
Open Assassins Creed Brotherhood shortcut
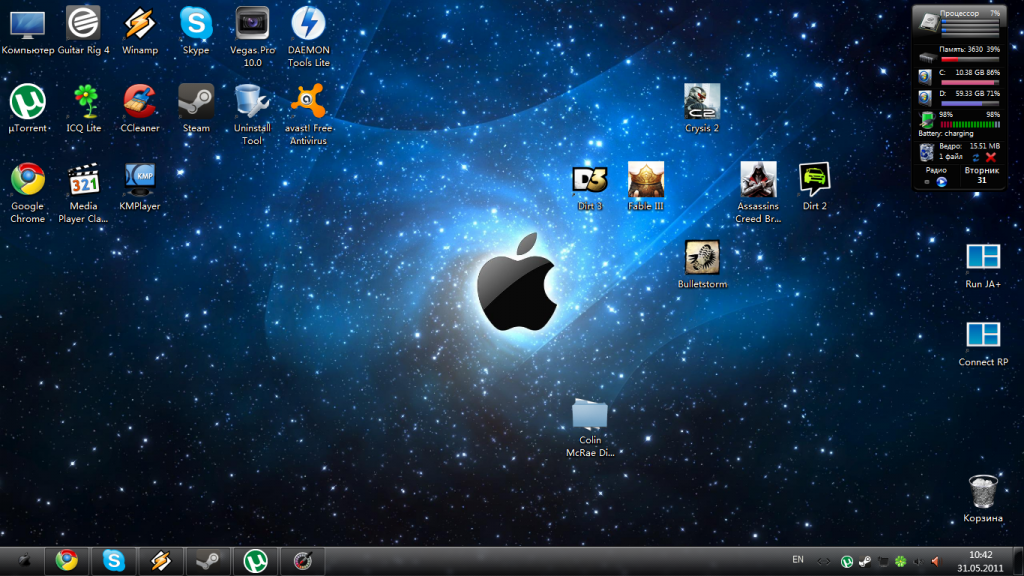point(758,193)
